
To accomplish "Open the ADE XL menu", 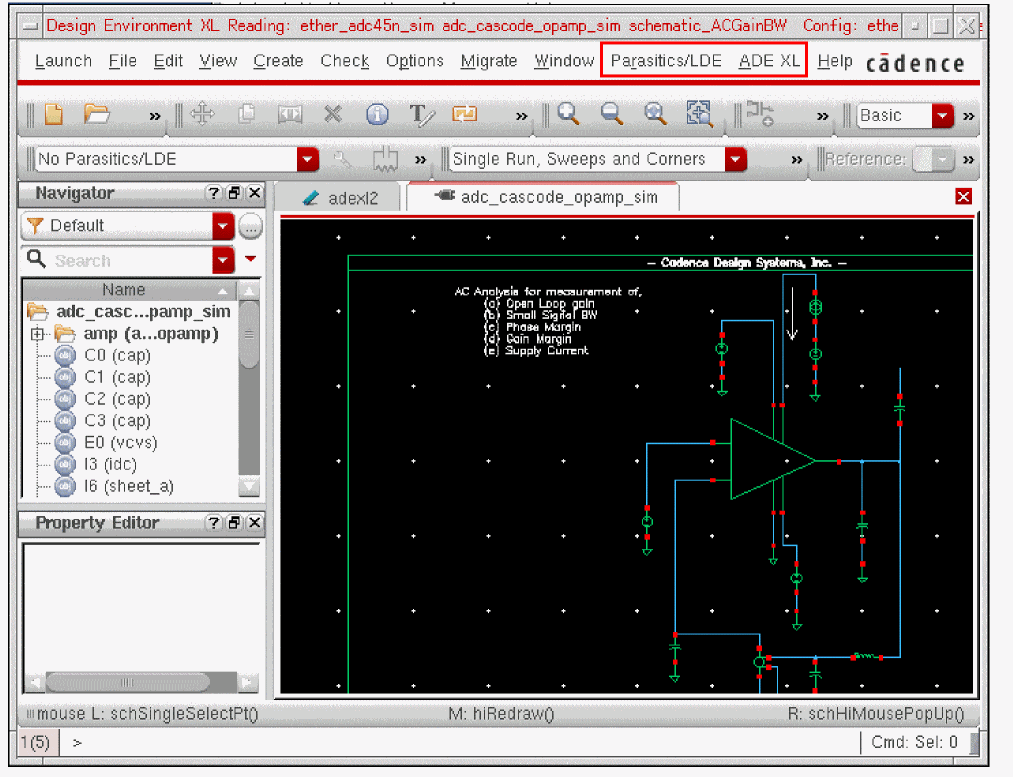I will click(x=769, y=61).
